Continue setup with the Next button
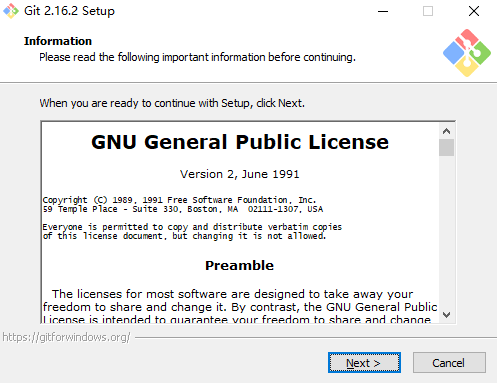Screen dimensions: 497x385 point(364,363)
